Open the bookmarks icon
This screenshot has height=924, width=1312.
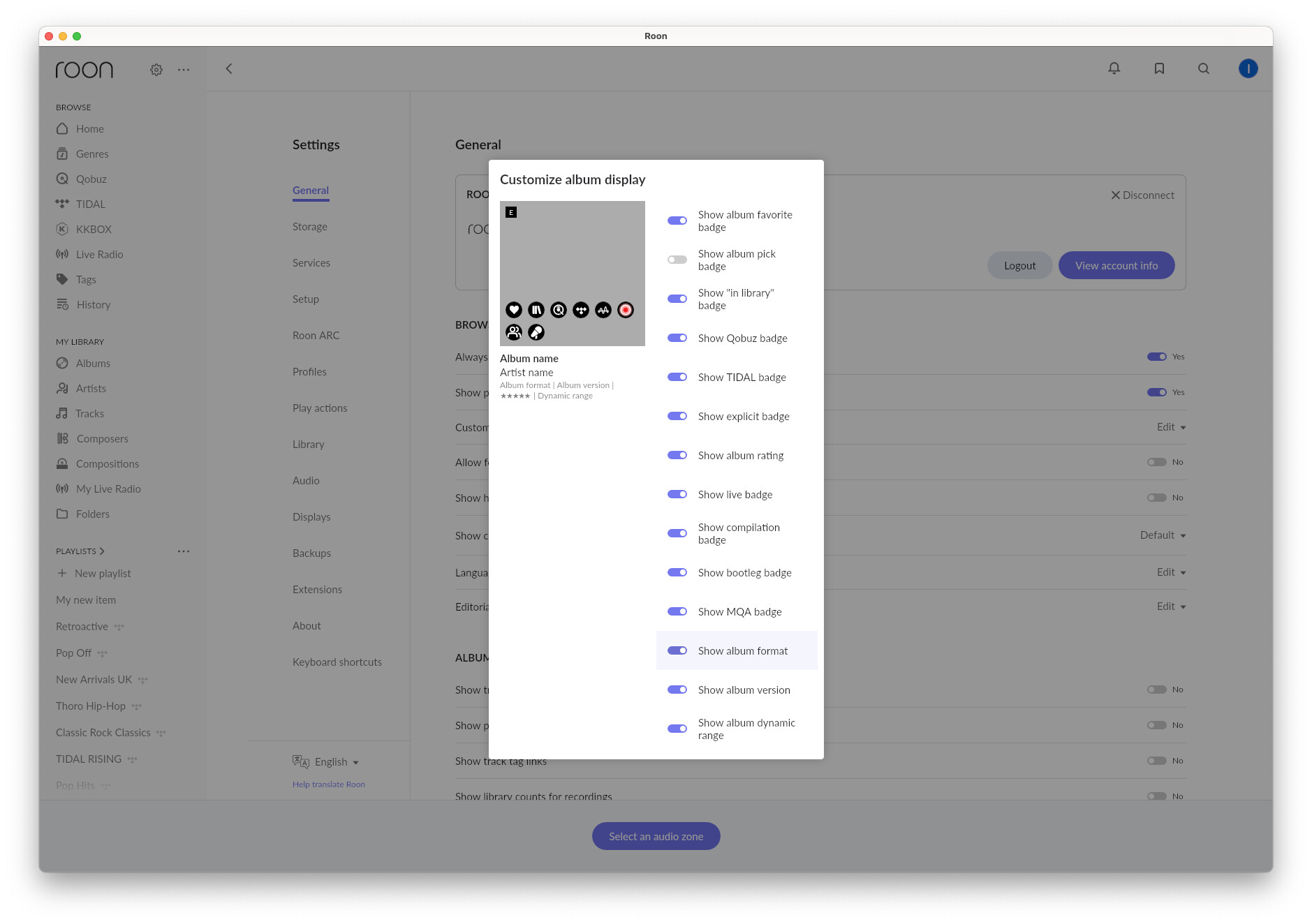(1159, 68)
